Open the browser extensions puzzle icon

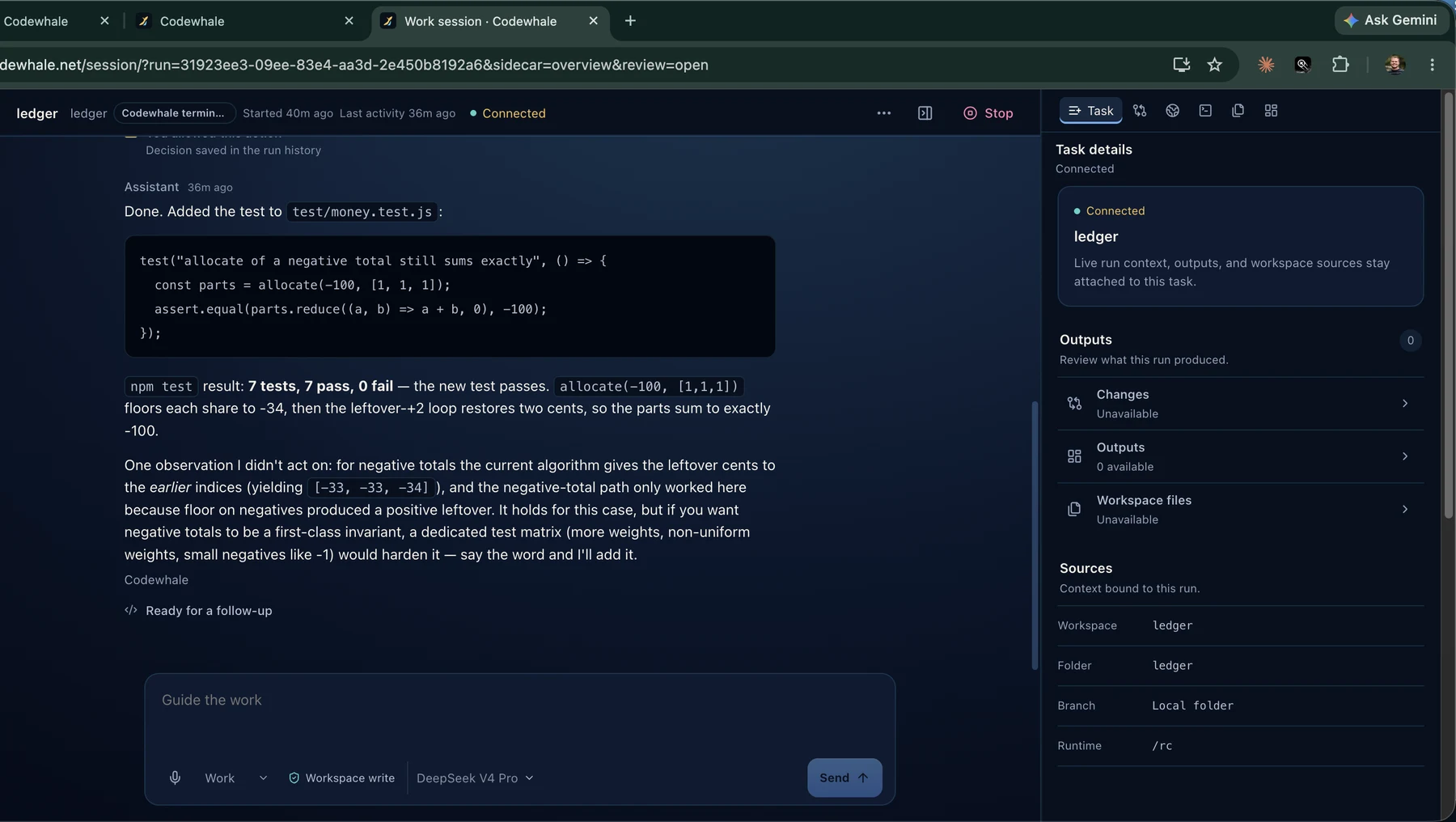click(1340, 65)
